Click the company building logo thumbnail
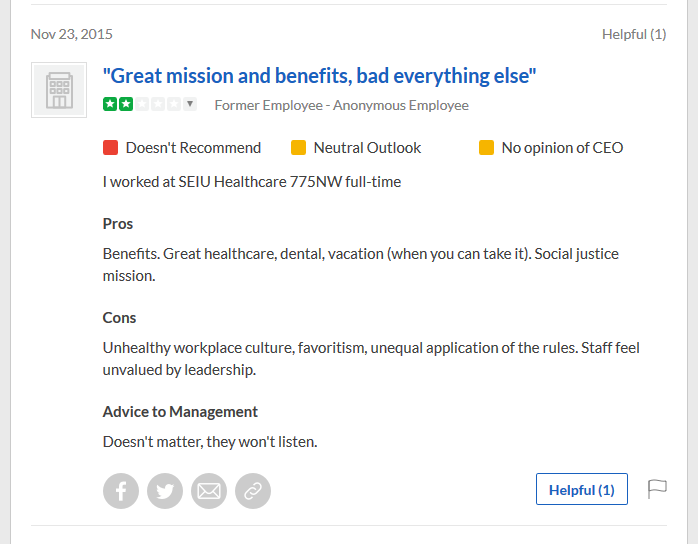 click(59, 90)
